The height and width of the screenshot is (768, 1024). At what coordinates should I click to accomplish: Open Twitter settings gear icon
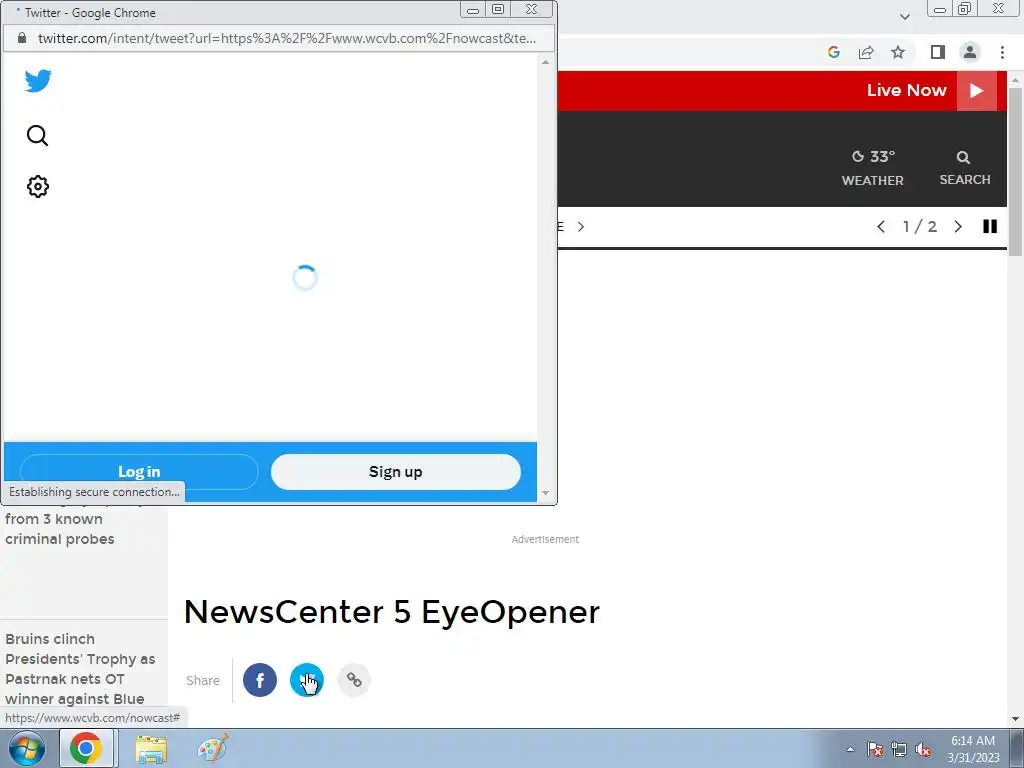38,187
